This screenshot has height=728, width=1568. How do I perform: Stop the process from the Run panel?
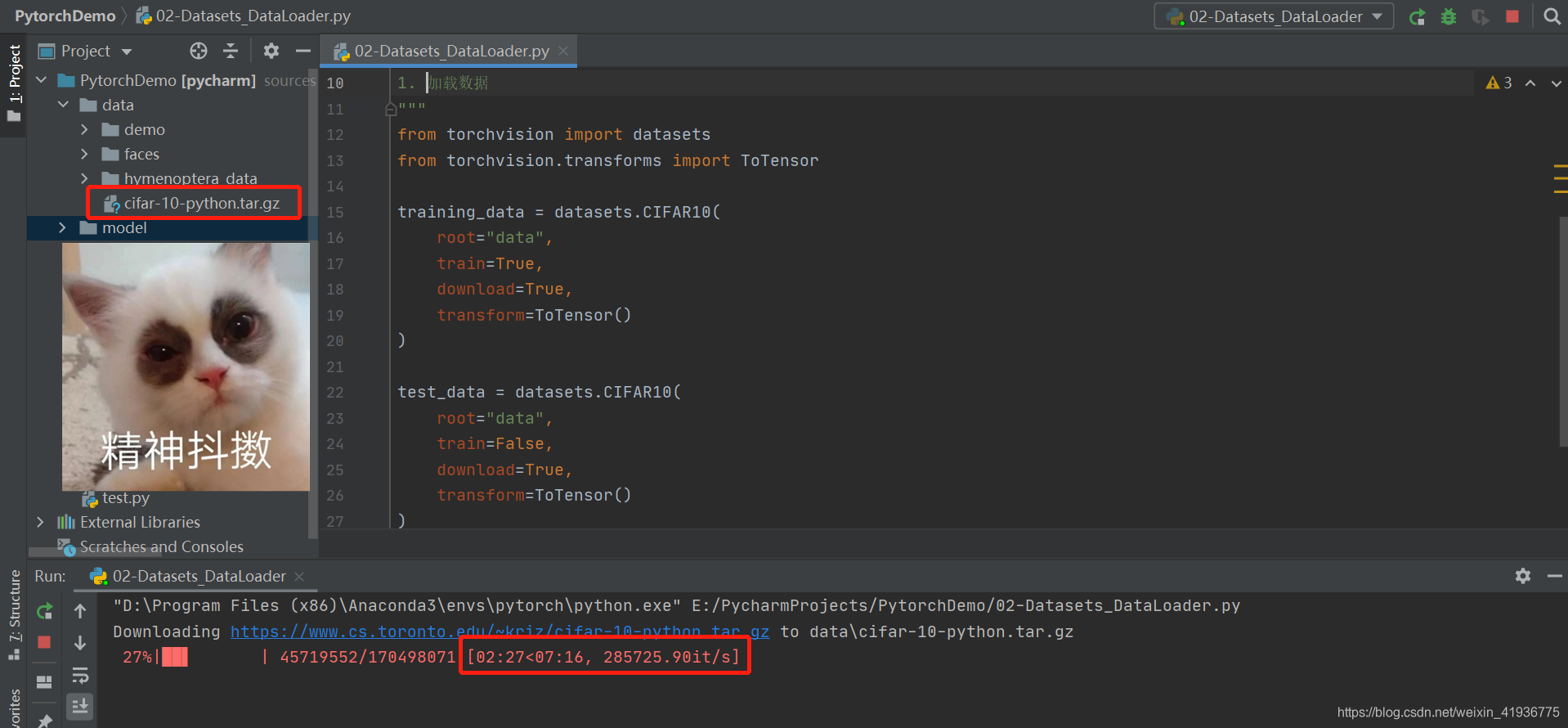point(45,642)
